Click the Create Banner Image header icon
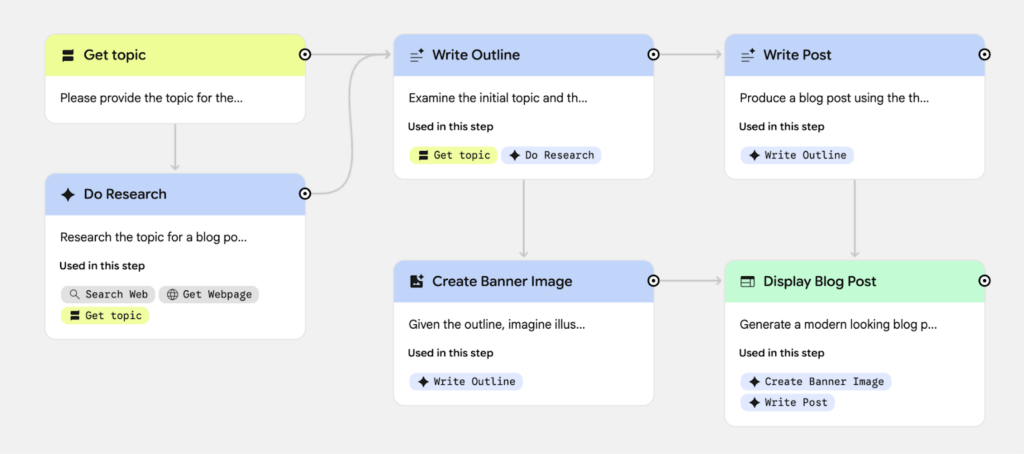Image resolution: width=1024 pixels, height=454 pixels. point(417,282)
